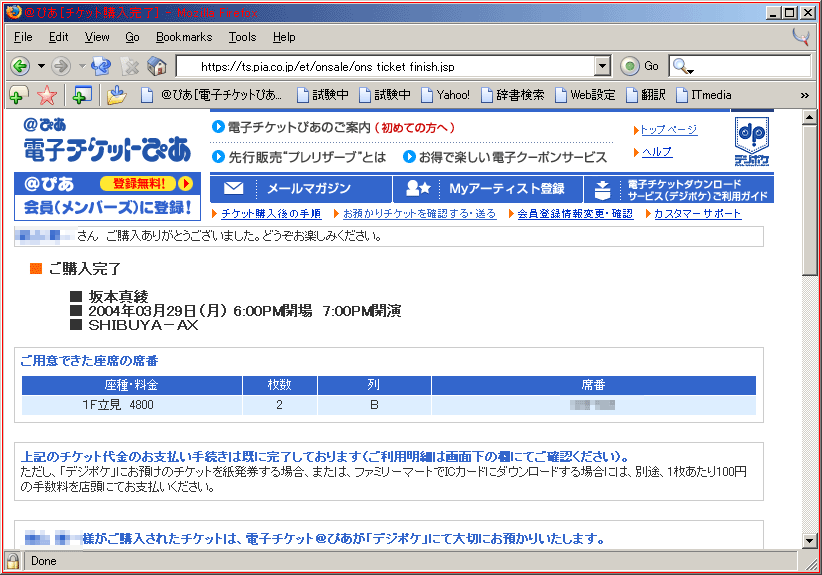Open the Help menu
Viewport: 822px width, 575px height.
[284, 37]
